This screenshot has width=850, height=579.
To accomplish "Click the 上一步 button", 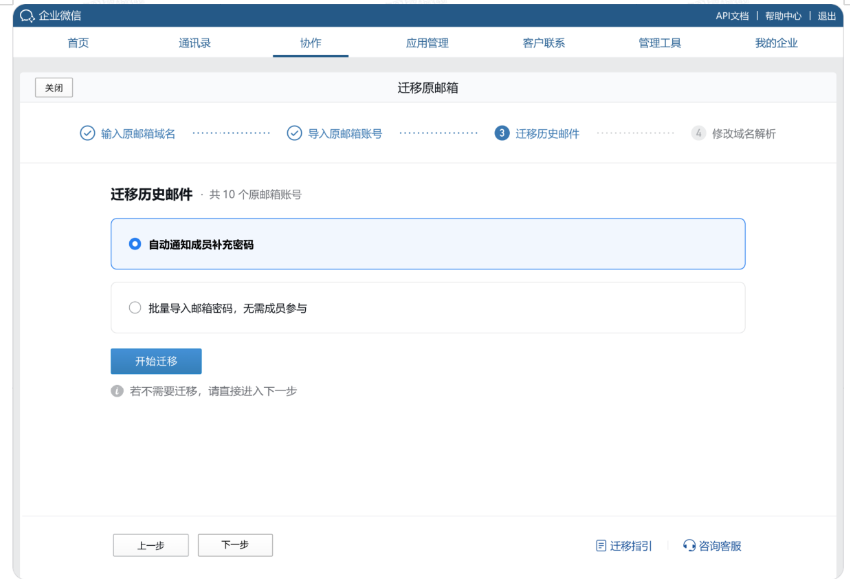I will (x=150, y=545).
